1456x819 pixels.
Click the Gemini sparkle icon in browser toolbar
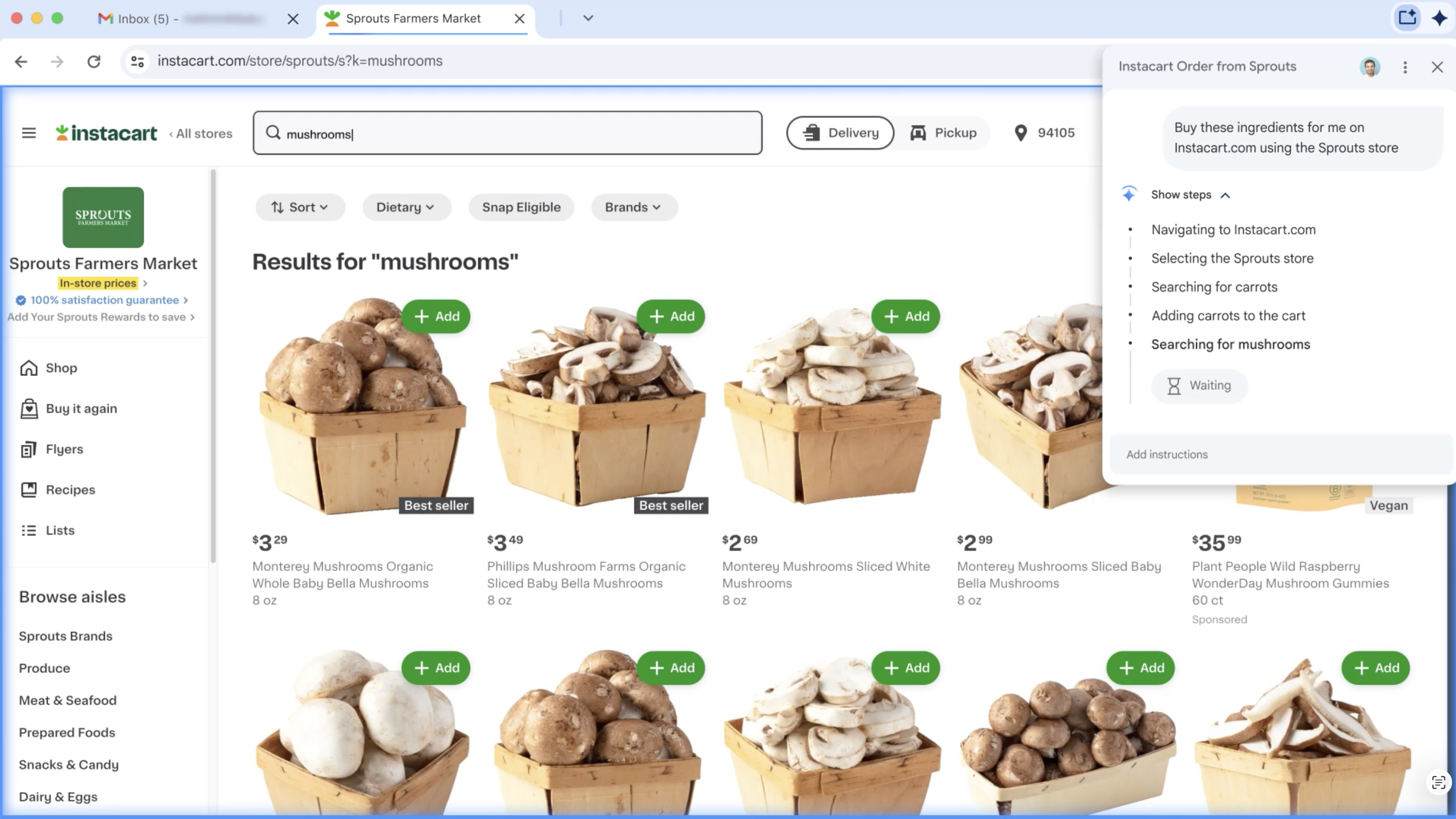(x=1439, y=18)
